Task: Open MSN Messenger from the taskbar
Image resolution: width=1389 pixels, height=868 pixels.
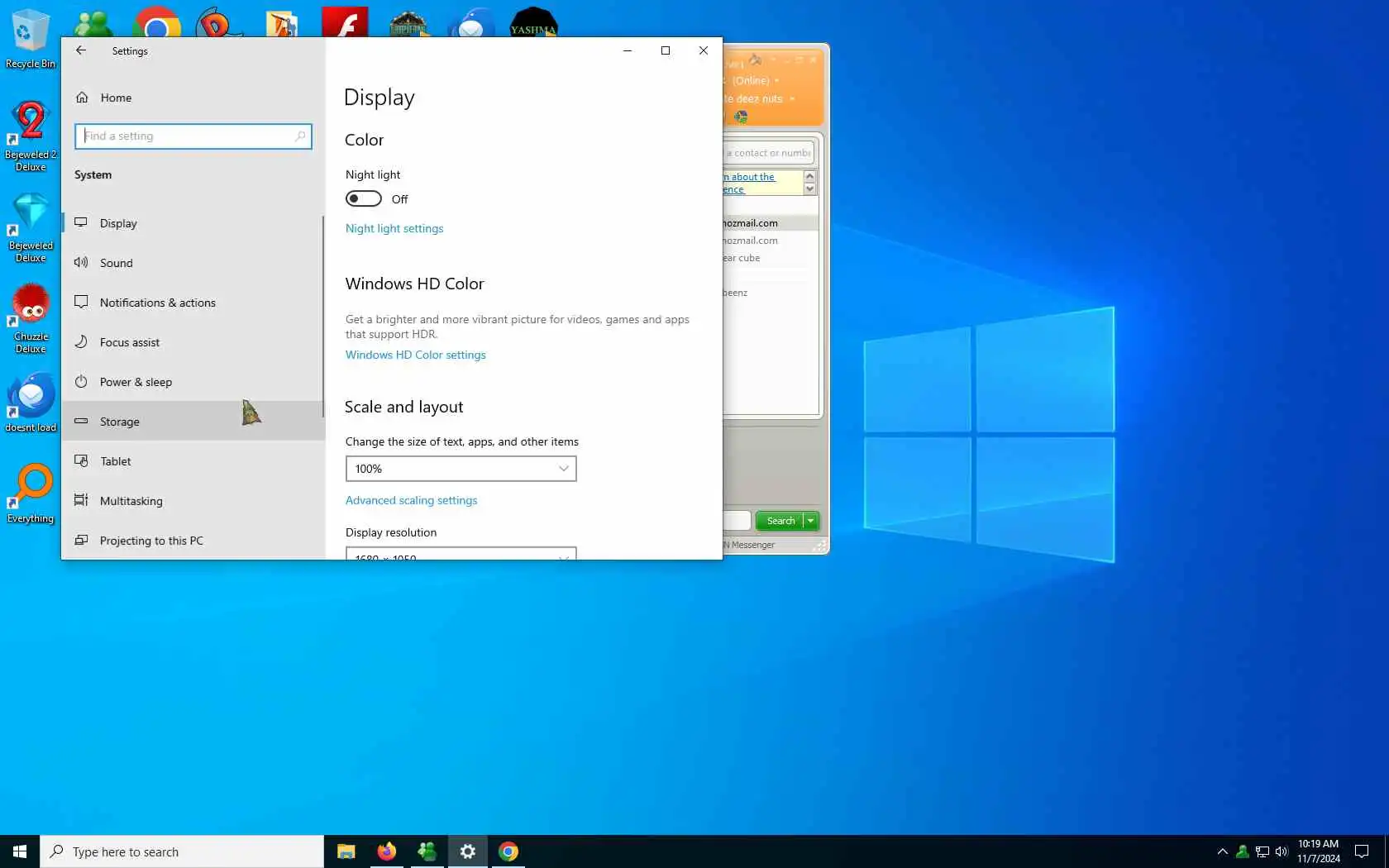Action: pos(427,851)
